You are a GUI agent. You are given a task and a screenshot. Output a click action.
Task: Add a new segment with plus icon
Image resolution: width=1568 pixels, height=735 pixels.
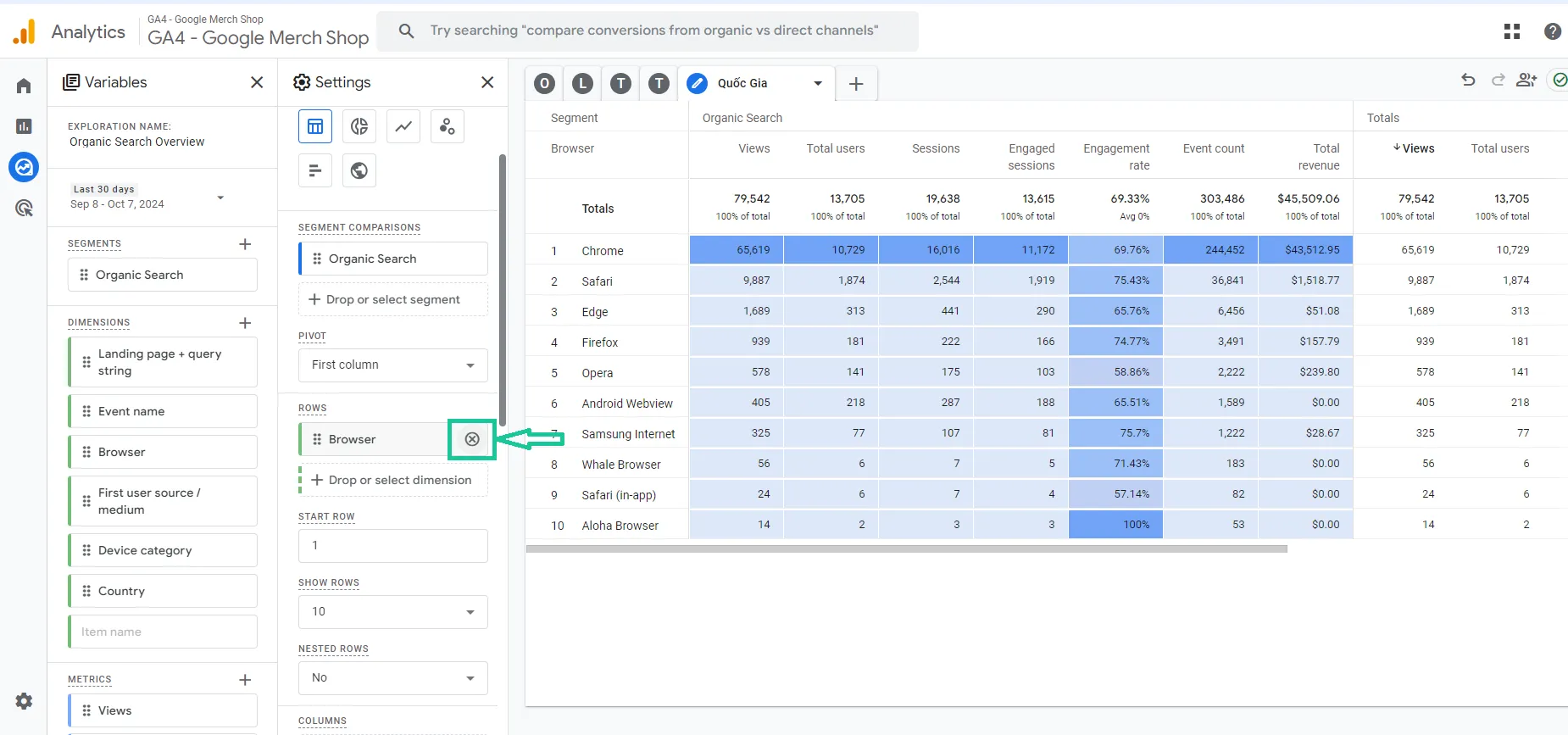[245, 244]
